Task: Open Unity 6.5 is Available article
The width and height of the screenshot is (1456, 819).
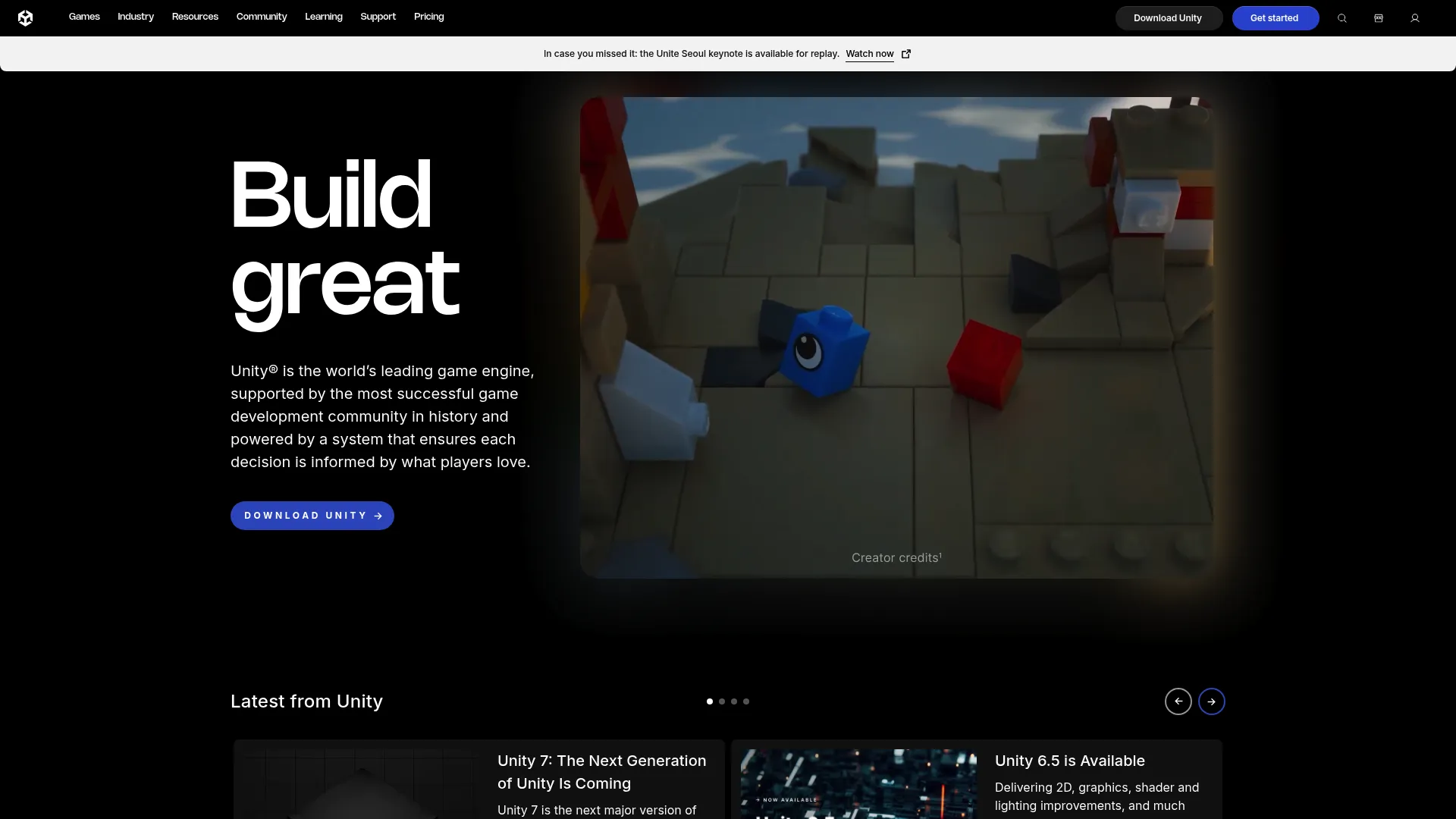Action: pos(1069,761)
